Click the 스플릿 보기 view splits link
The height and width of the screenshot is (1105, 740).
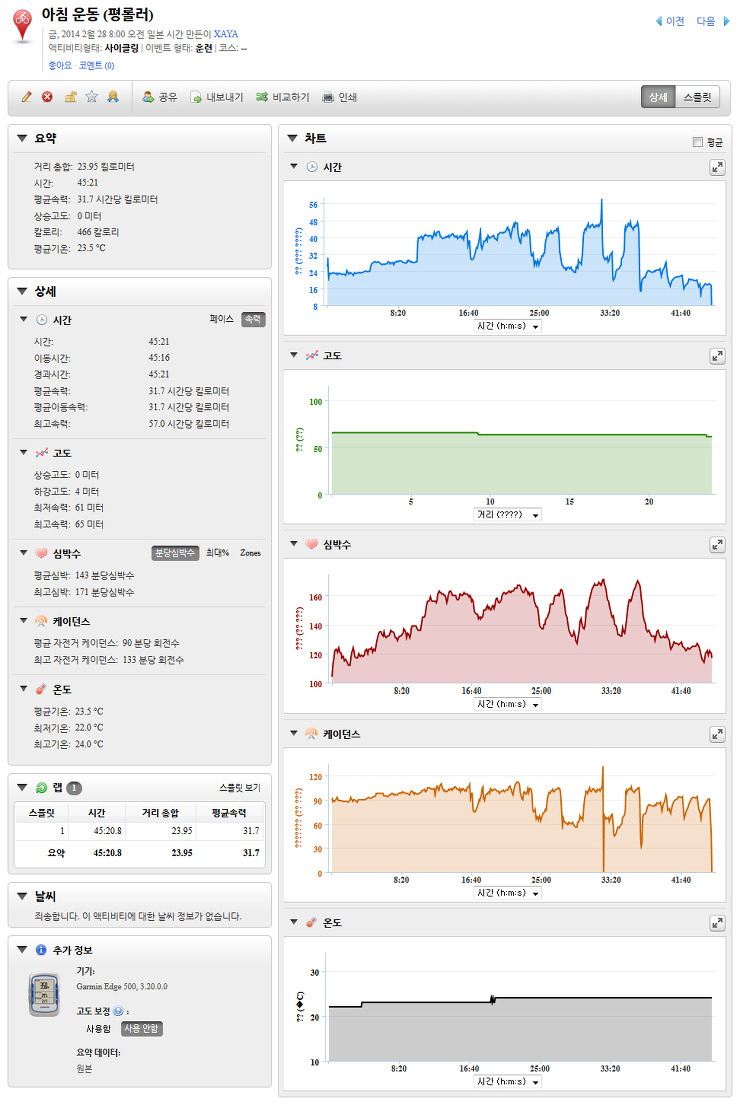[240, 788]
